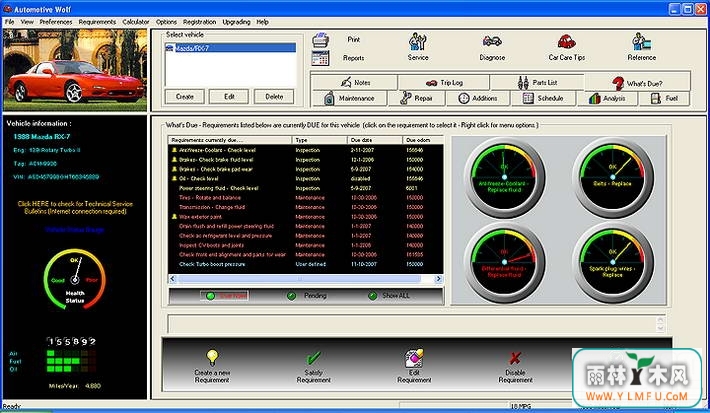Select Inspect CV boots and joints row
The width and height of the screenshot is (710, 413).
pos(306,245)
